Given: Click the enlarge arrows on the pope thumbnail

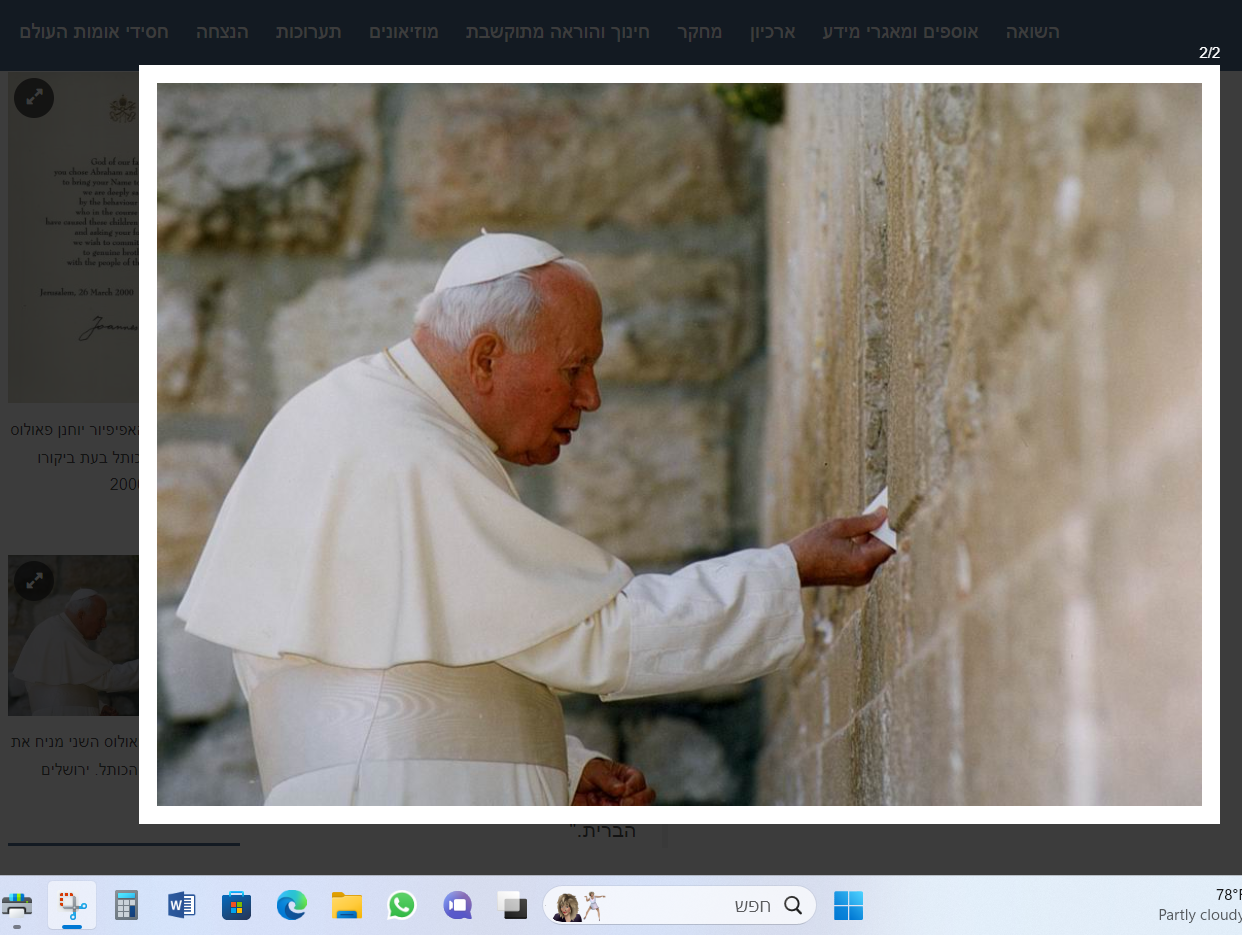Looking at the screenshot, I should [x=35, y=581].
